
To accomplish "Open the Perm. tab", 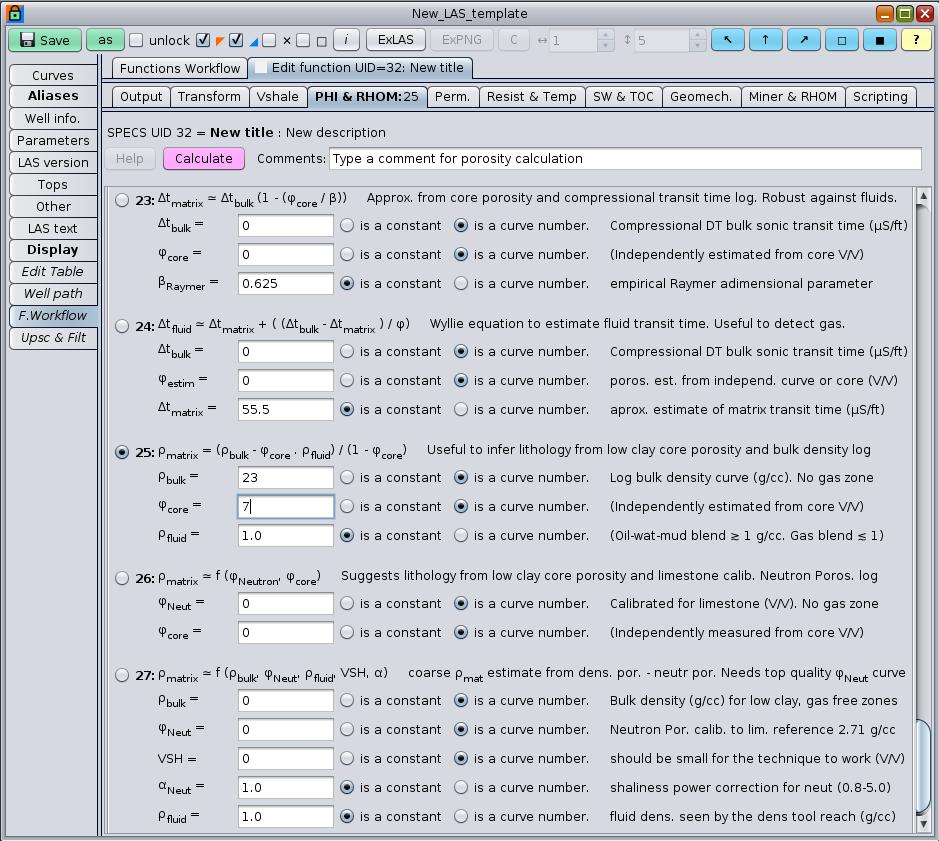I will [x=453, y=96].
